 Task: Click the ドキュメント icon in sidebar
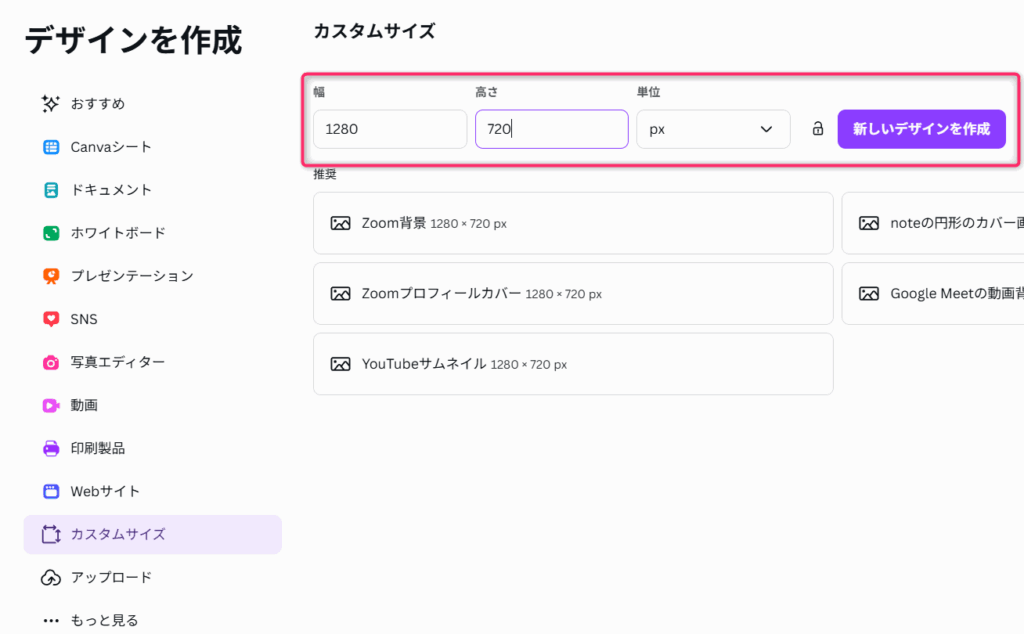coord(51,190)
